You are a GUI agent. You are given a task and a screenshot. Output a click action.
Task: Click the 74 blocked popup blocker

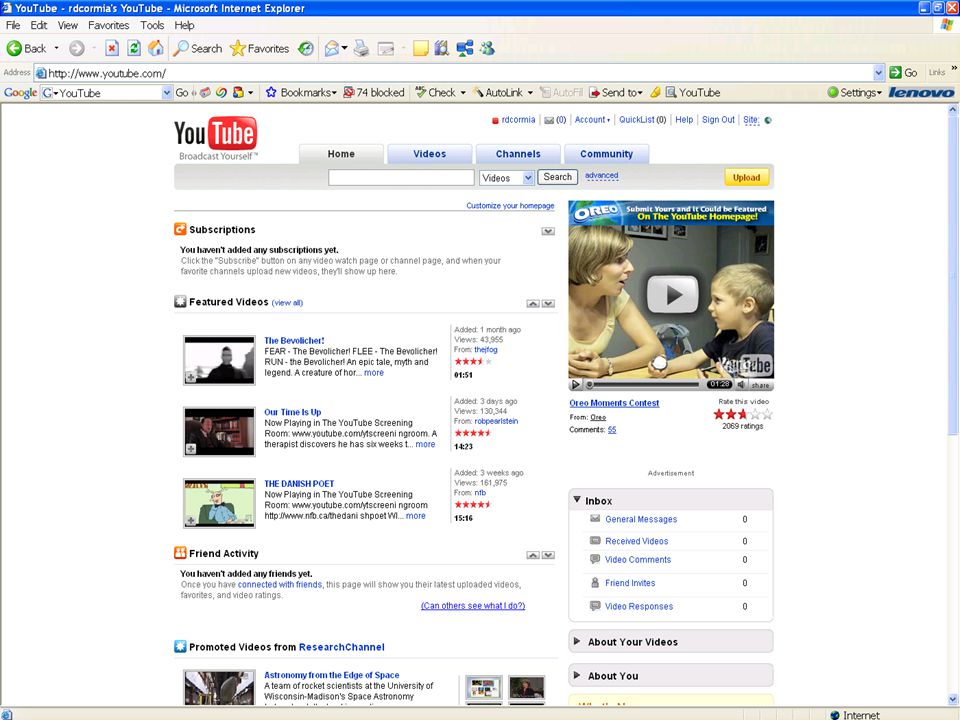click(x=374, y=92)
